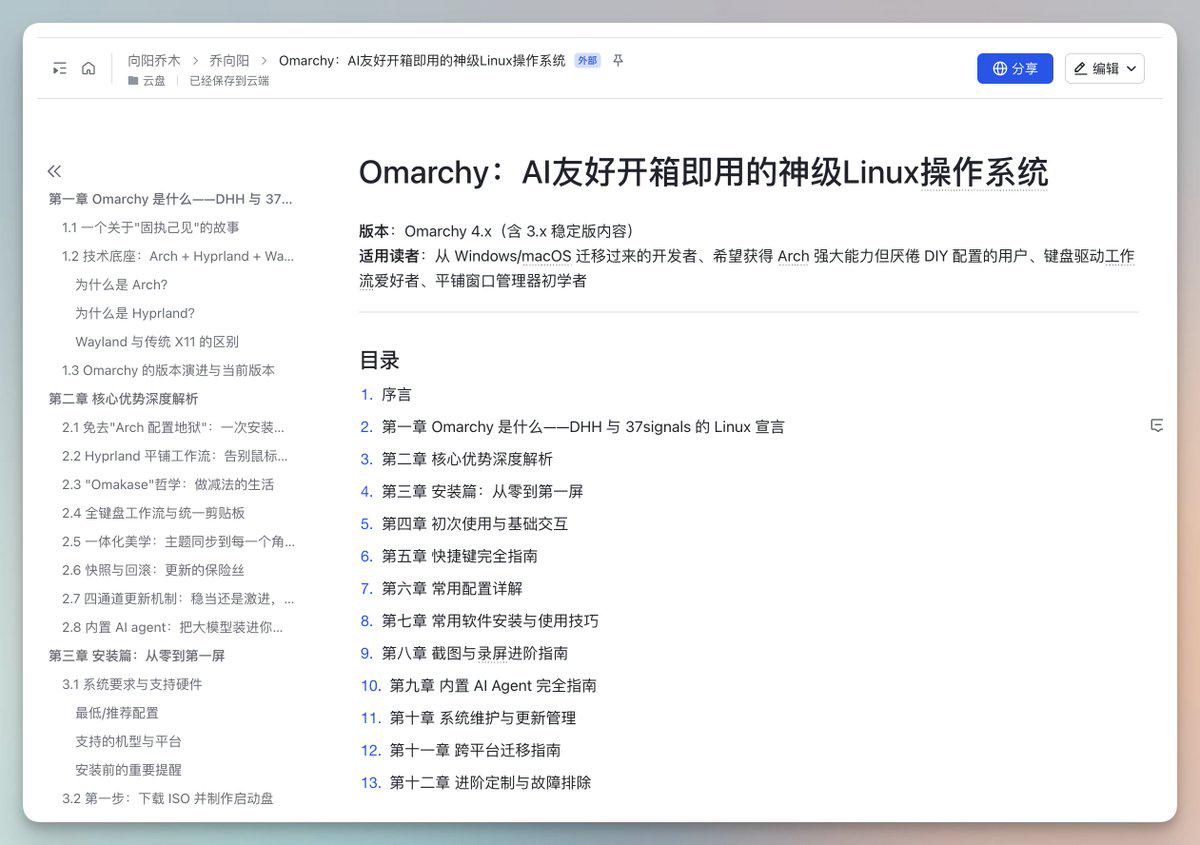Select outline item 1.2 技术底座

(x=178, y=256)
